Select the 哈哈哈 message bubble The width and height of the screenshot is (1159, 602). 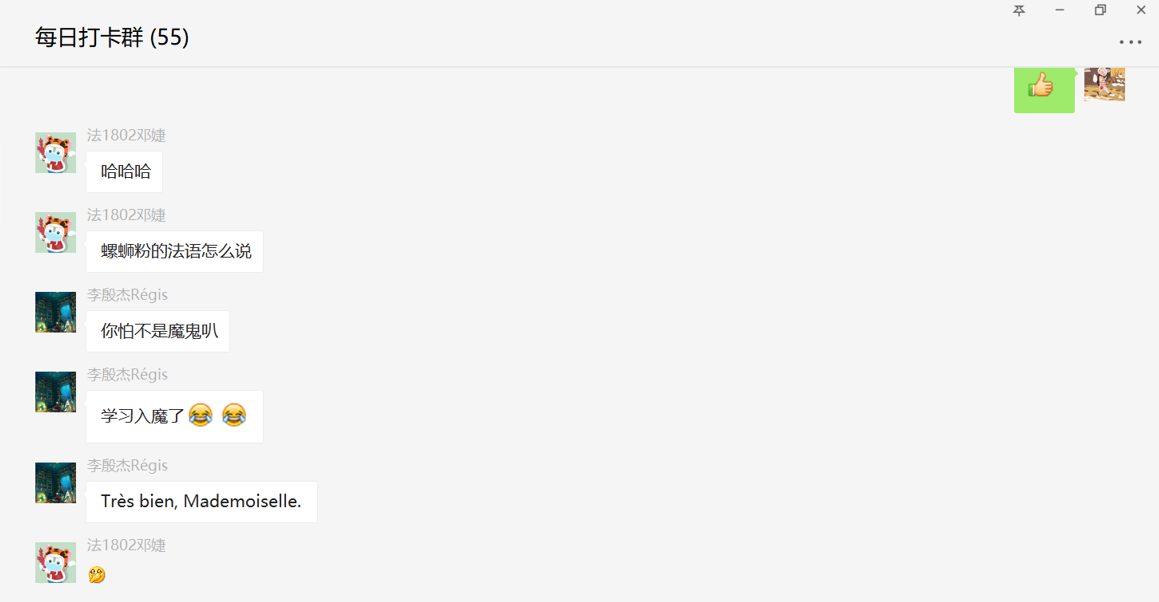(x=124, y=172)
